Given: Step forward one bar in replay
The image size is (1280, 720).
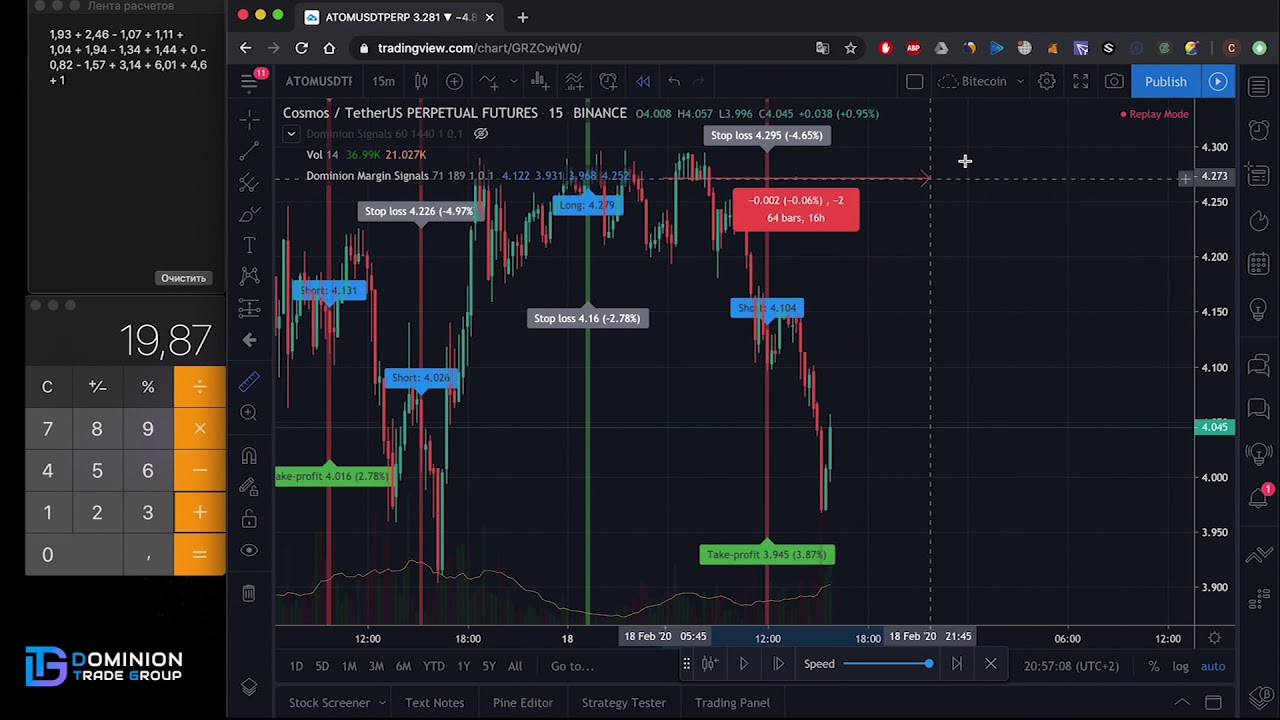Looking at the screenshot, I should [778, 664].
